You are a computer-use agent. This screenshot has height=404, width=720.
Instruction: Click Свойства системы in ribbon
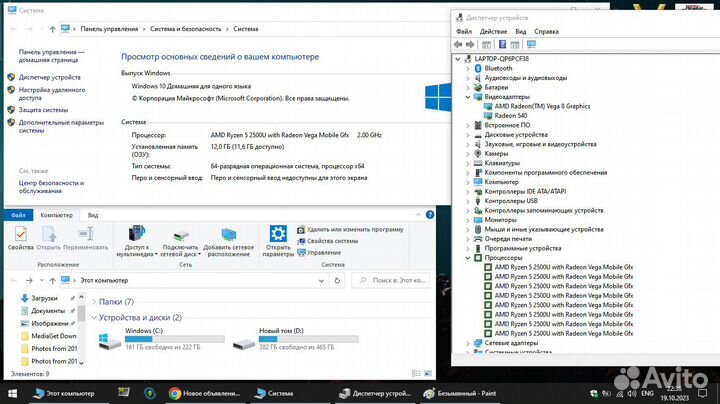[x=327, y=241]
